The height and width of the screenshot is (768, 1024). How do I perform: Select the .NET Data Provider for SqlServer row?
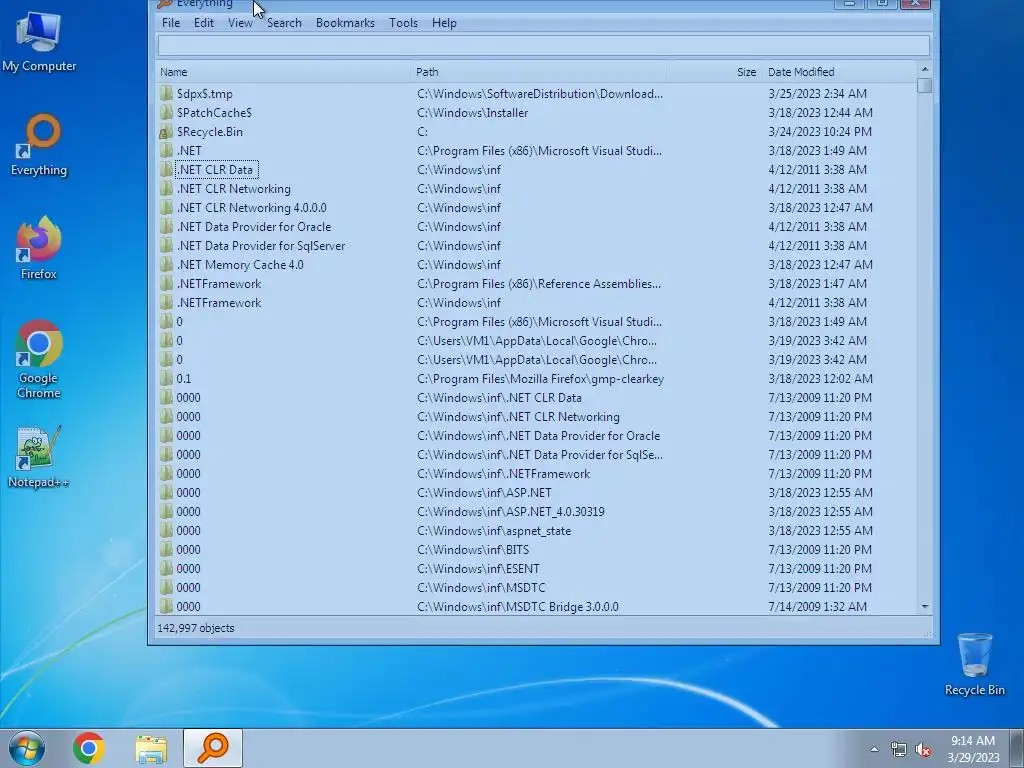click(x=537, y=246)
